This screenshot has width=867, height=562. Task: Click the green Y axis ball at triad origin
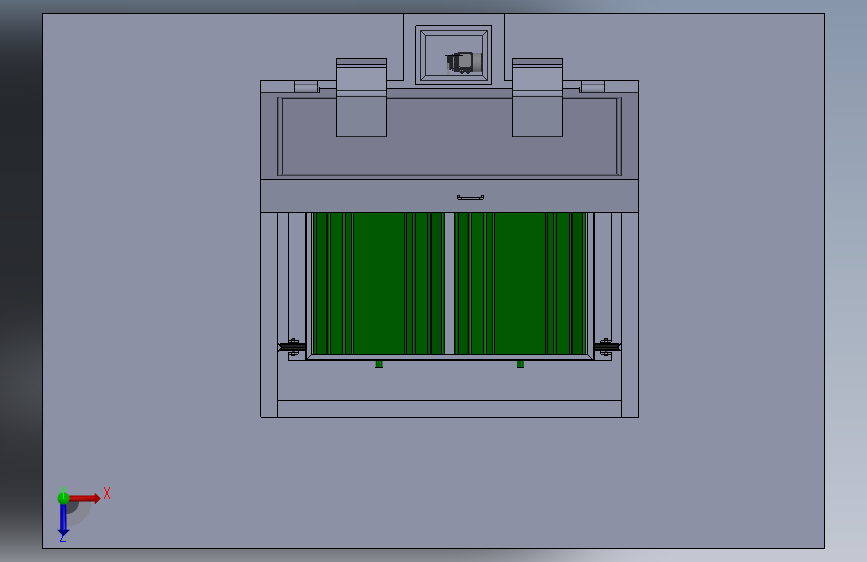point(63,497)
